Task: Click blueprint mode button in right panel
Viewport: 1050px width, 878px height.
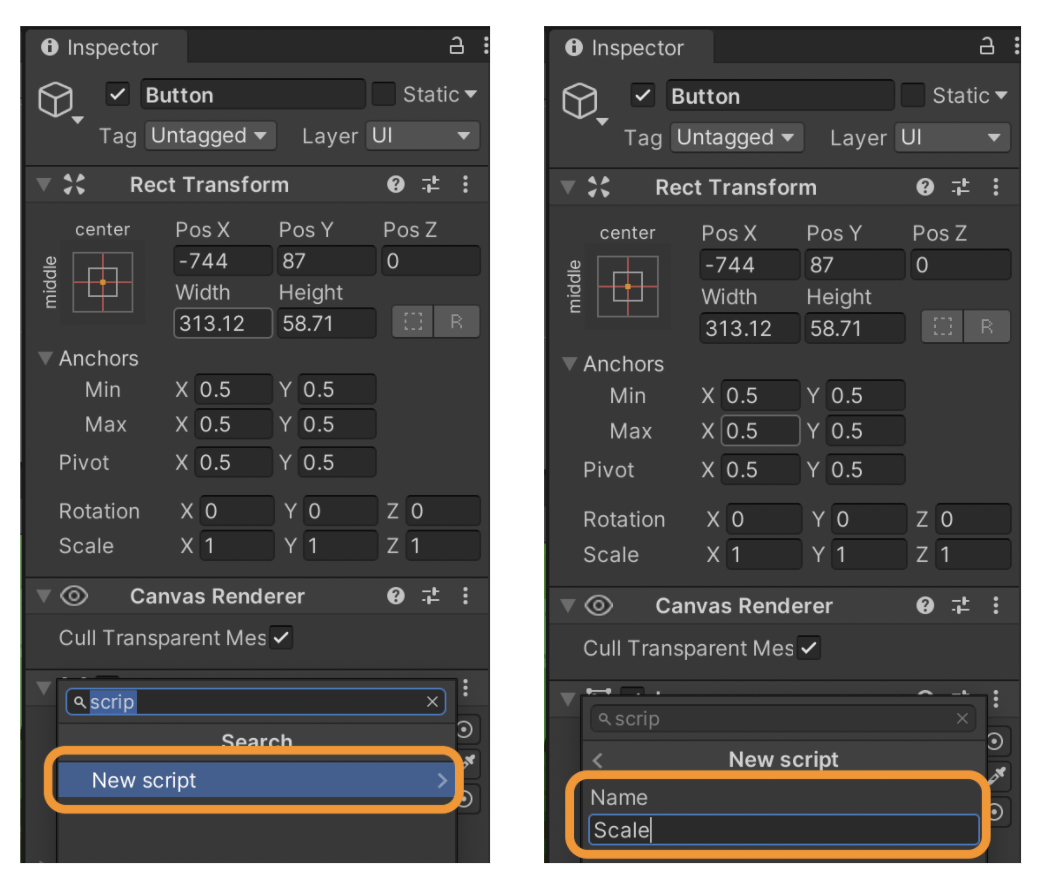Action: (942, 326)
